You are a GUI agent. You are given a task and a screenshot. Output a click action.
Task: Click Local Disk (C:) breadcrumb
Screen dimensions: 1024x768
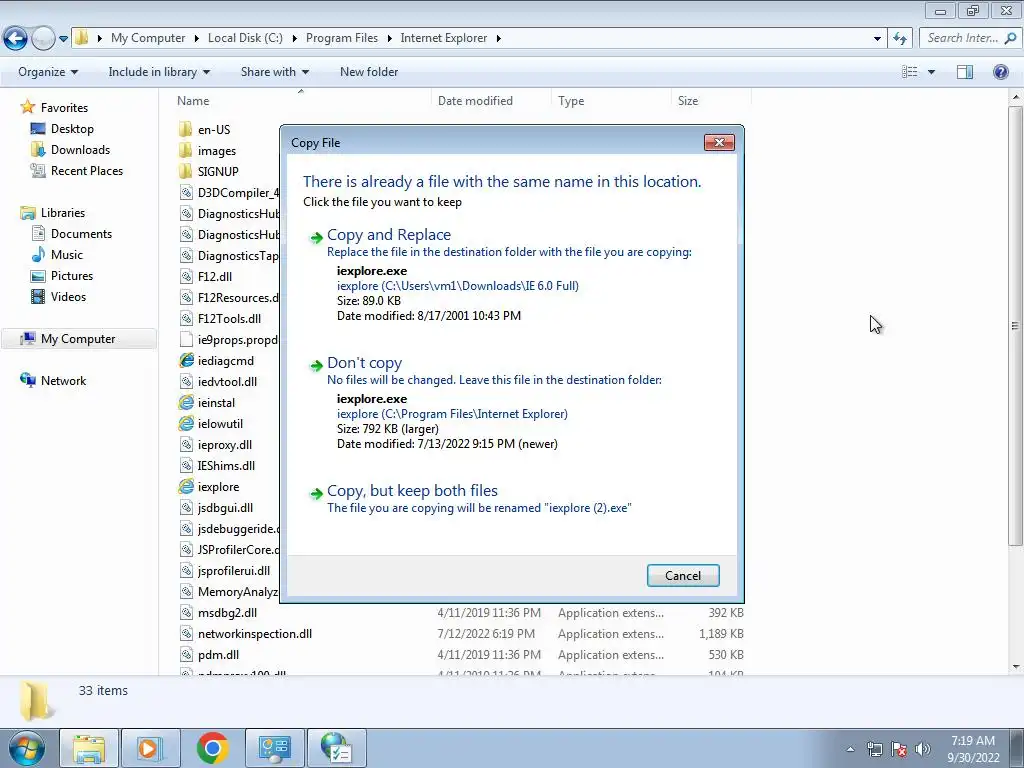click(245, 38)
